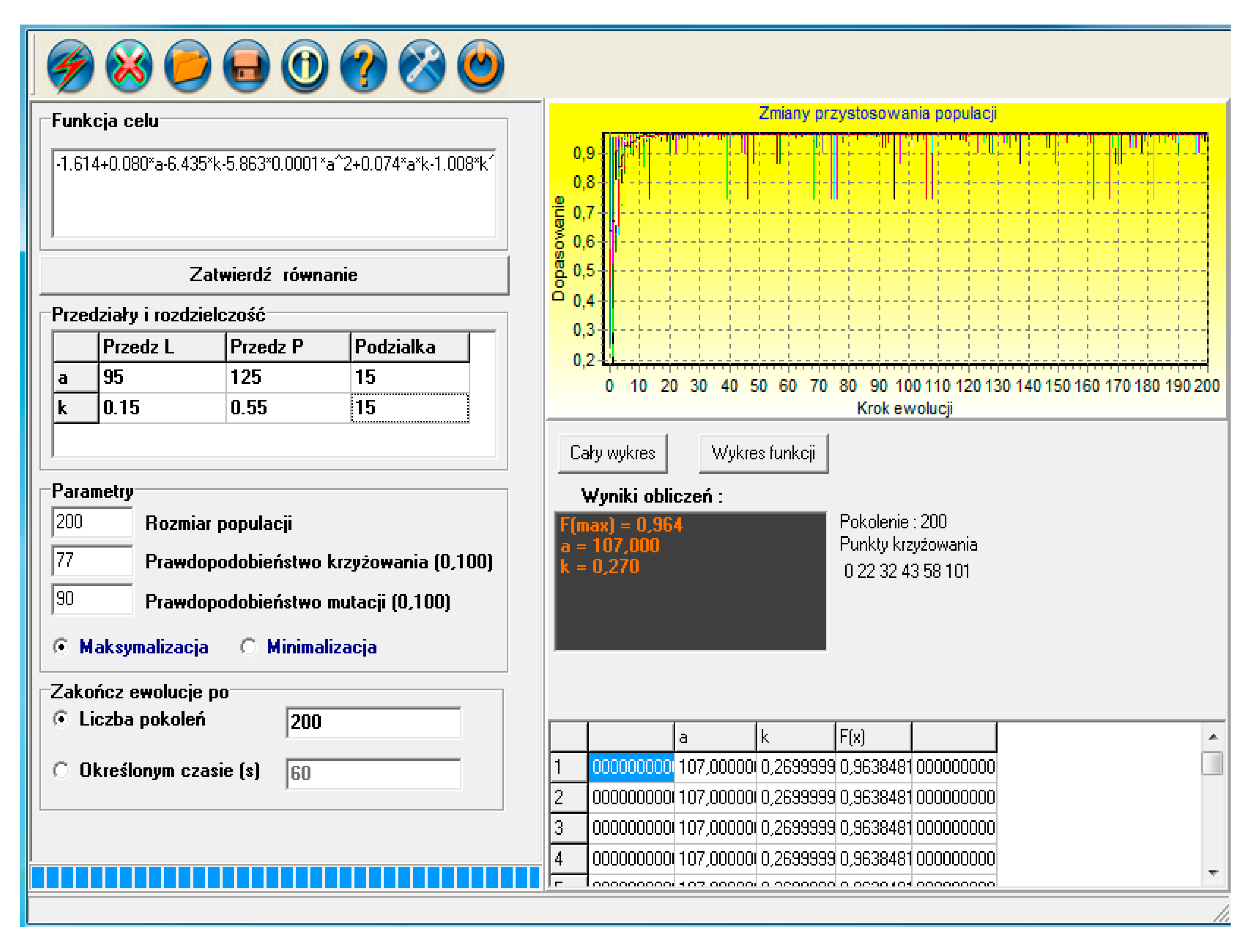Image resolution: width=1258 pixels, height=952 pixels.
Task: Click the Cały wykres button
Action: coord(613,453)
